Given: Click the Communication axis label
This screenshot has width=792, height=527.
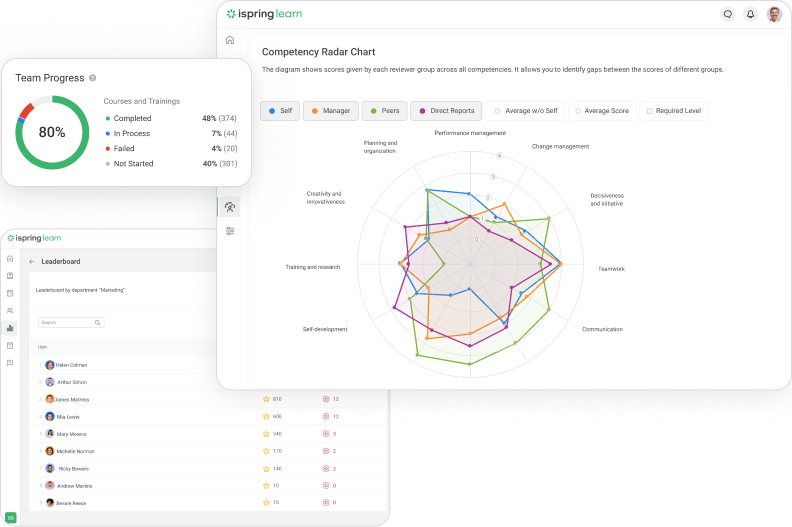Looking at the screenshot, I should [602, 329].
